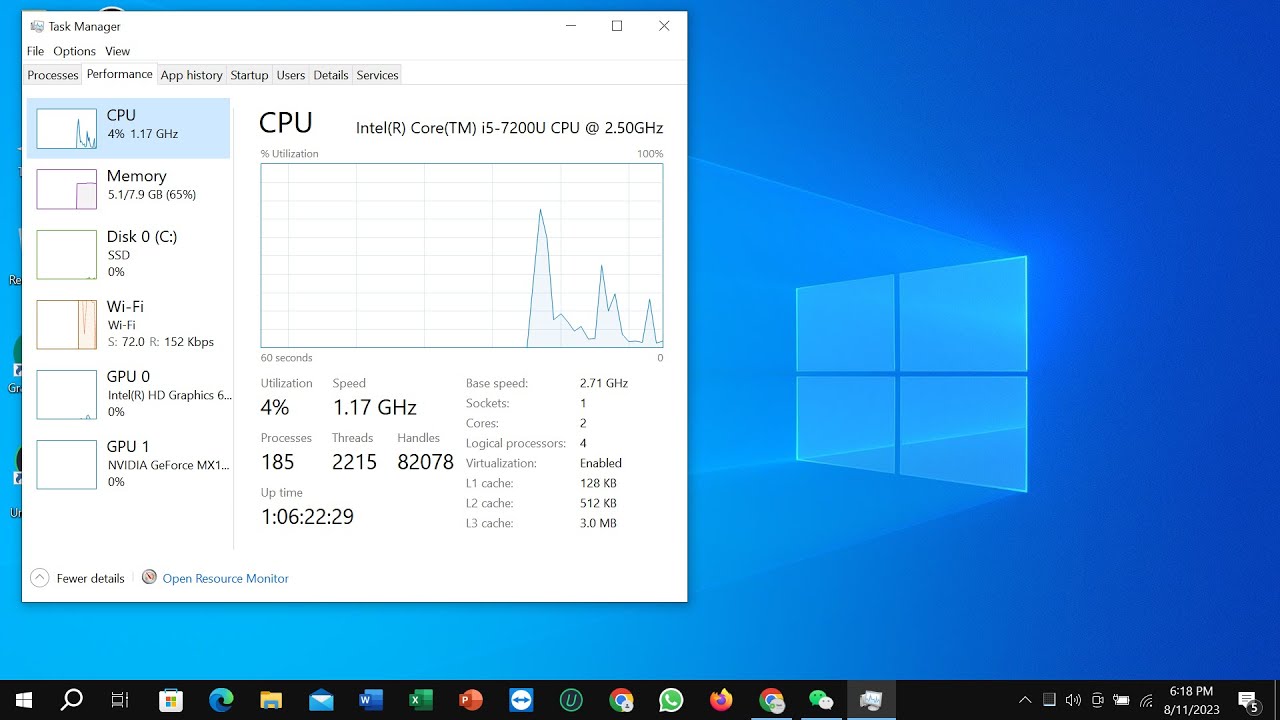Show hidden system tray icons
Image resolution: width=1280 pixels, height=720 pixels.
click(1025, 700)
